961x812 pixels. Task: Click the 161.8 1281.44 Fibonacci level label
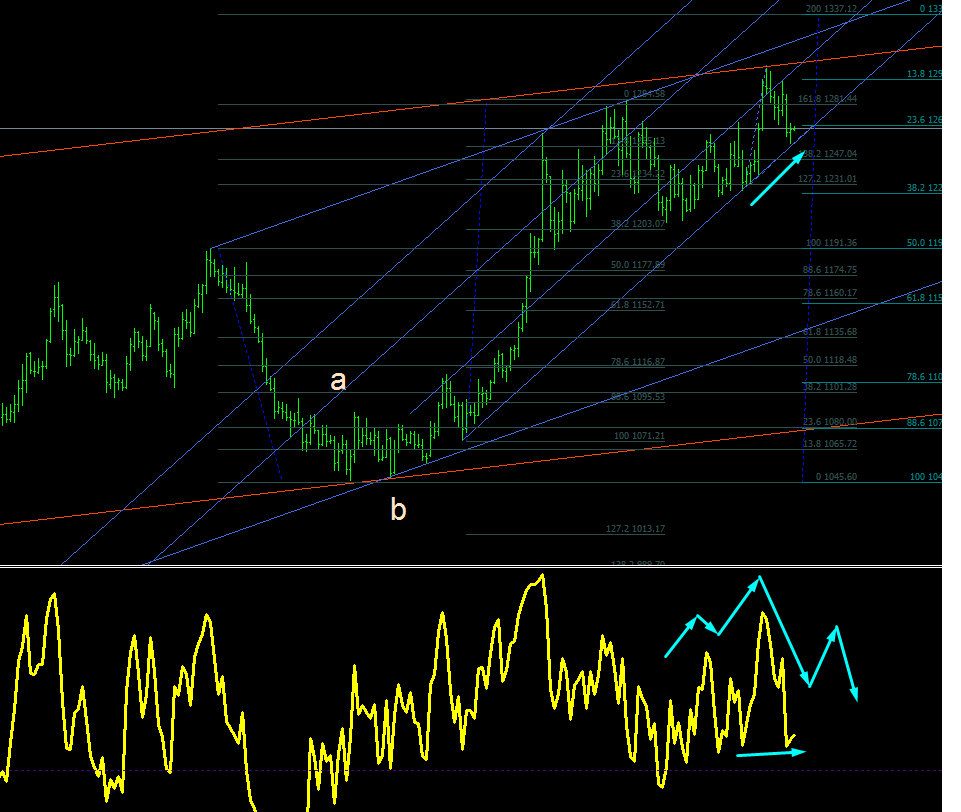pos(827,99)
